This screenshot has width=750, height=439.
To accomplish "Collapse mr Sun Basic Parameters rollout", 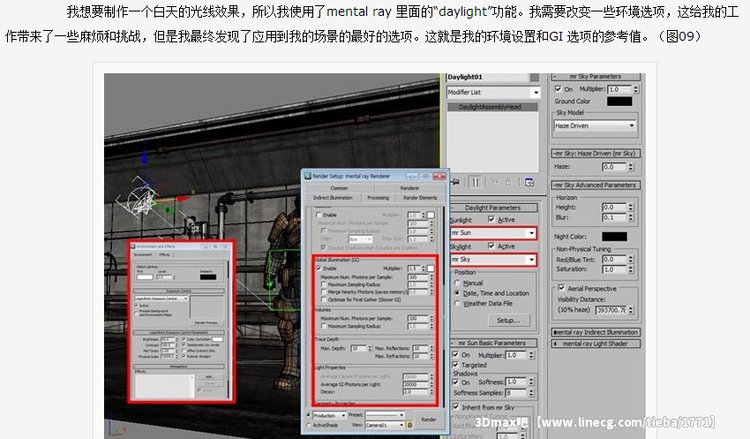I will pyautogui.click(x=493, y=343).
